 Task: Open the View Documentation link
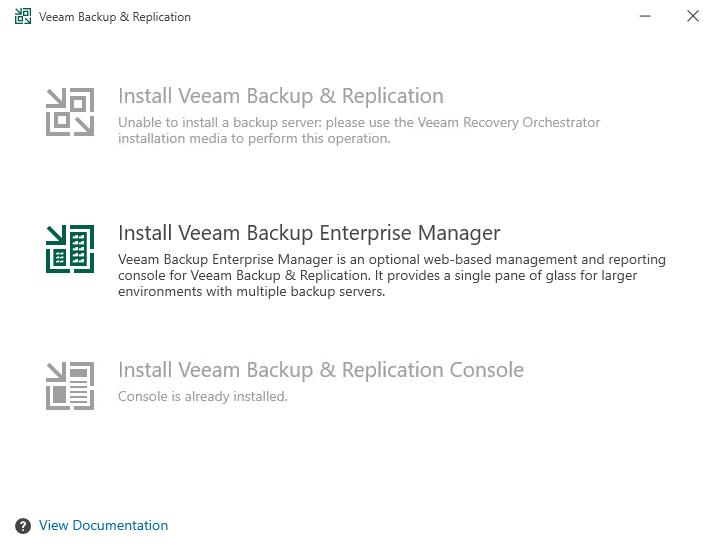(x=103, y=526)
